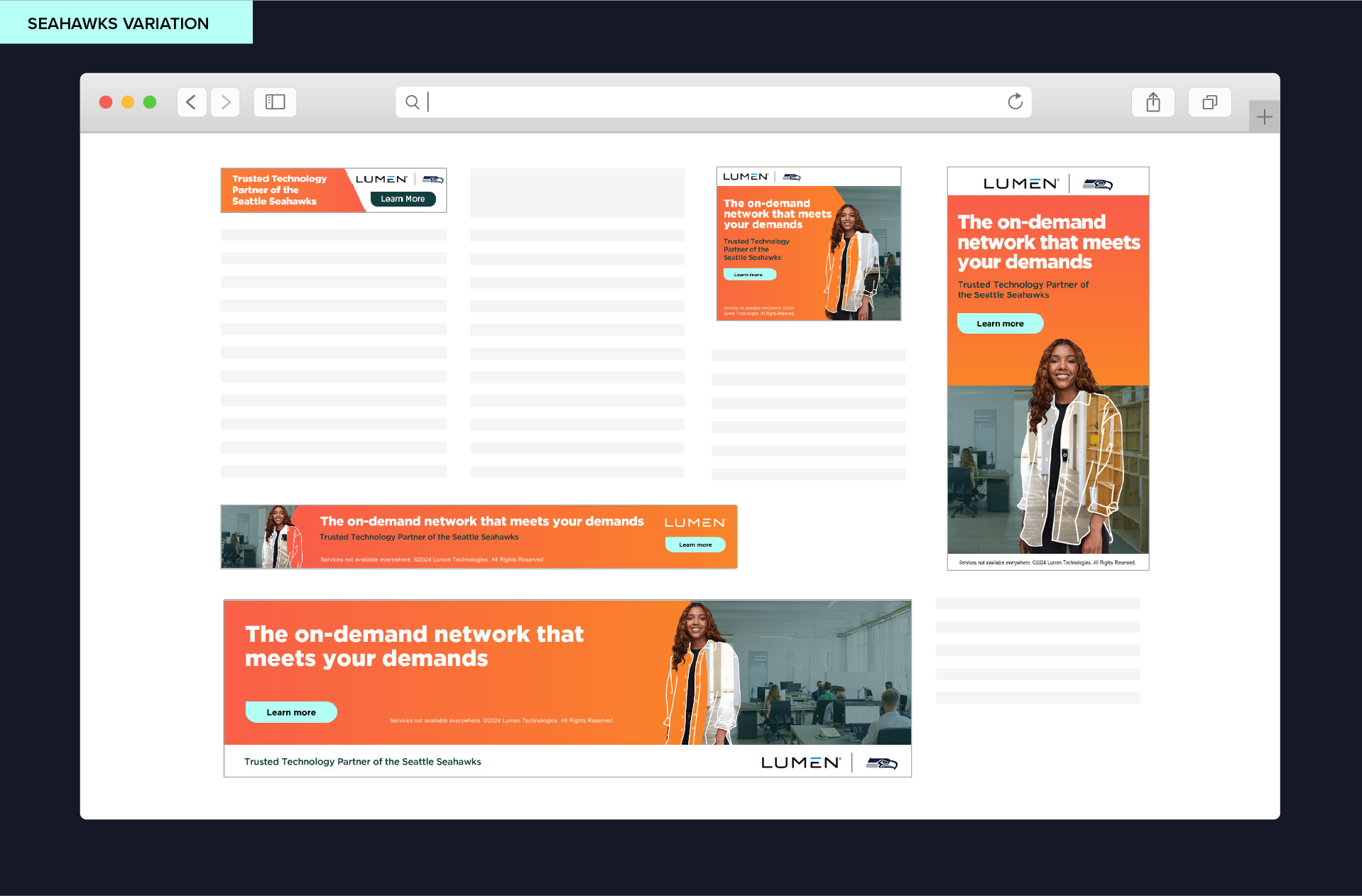This screenshot has width=1362, height=896.
Task: Click the woman's photo in the leaderboard banner
Action: click(280, 537)
